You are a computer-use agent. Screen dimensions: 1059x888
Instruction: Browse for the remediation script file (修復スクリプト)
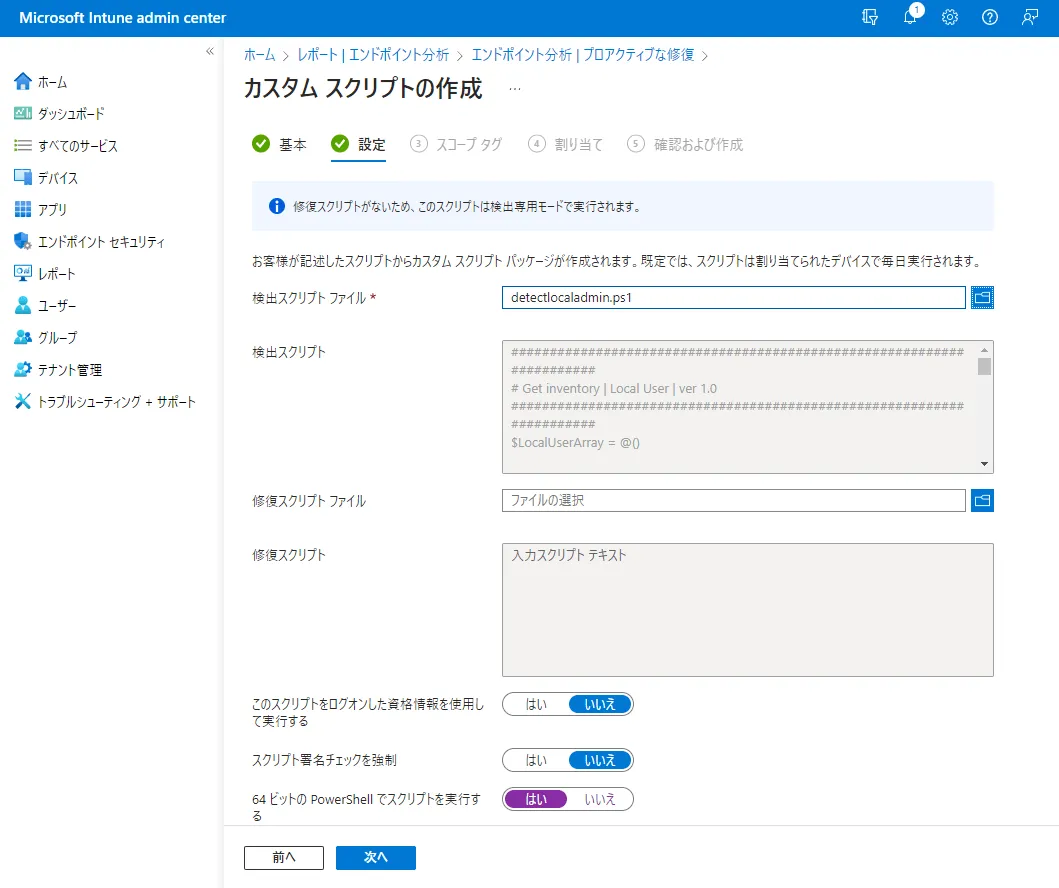click(982, 501)
